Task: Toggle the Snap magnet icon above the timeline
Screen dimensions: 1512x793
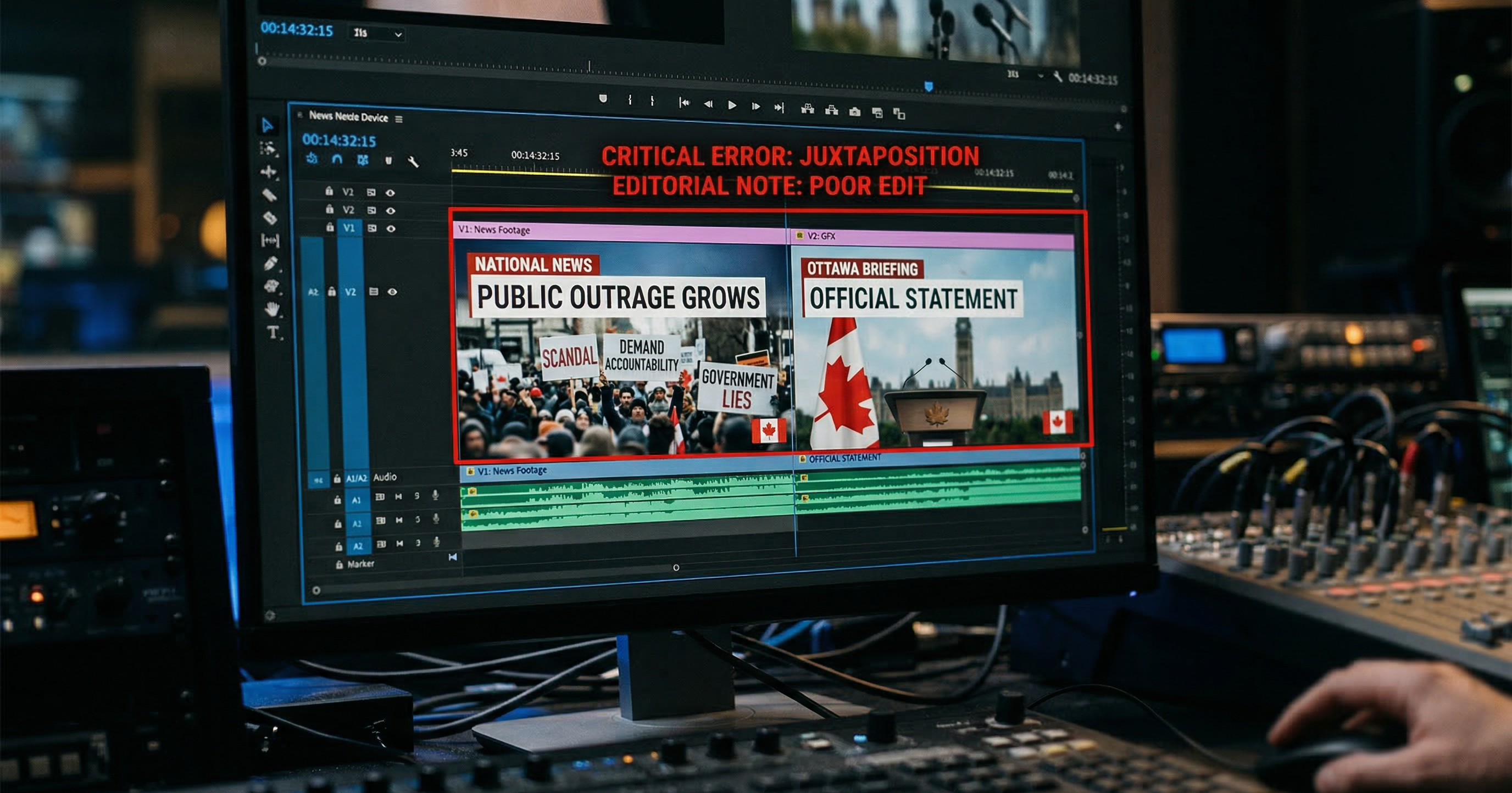Action: (x=337, y=160)
